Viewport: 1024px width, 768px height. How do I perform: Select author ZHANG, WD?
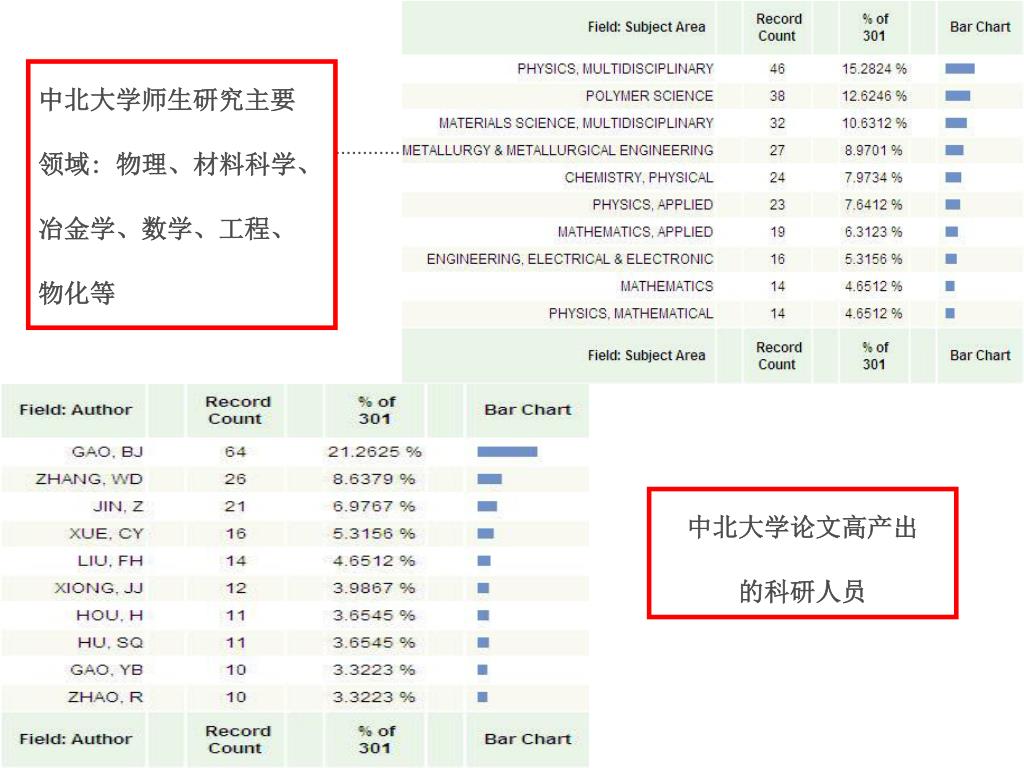[x=89, y=479]
